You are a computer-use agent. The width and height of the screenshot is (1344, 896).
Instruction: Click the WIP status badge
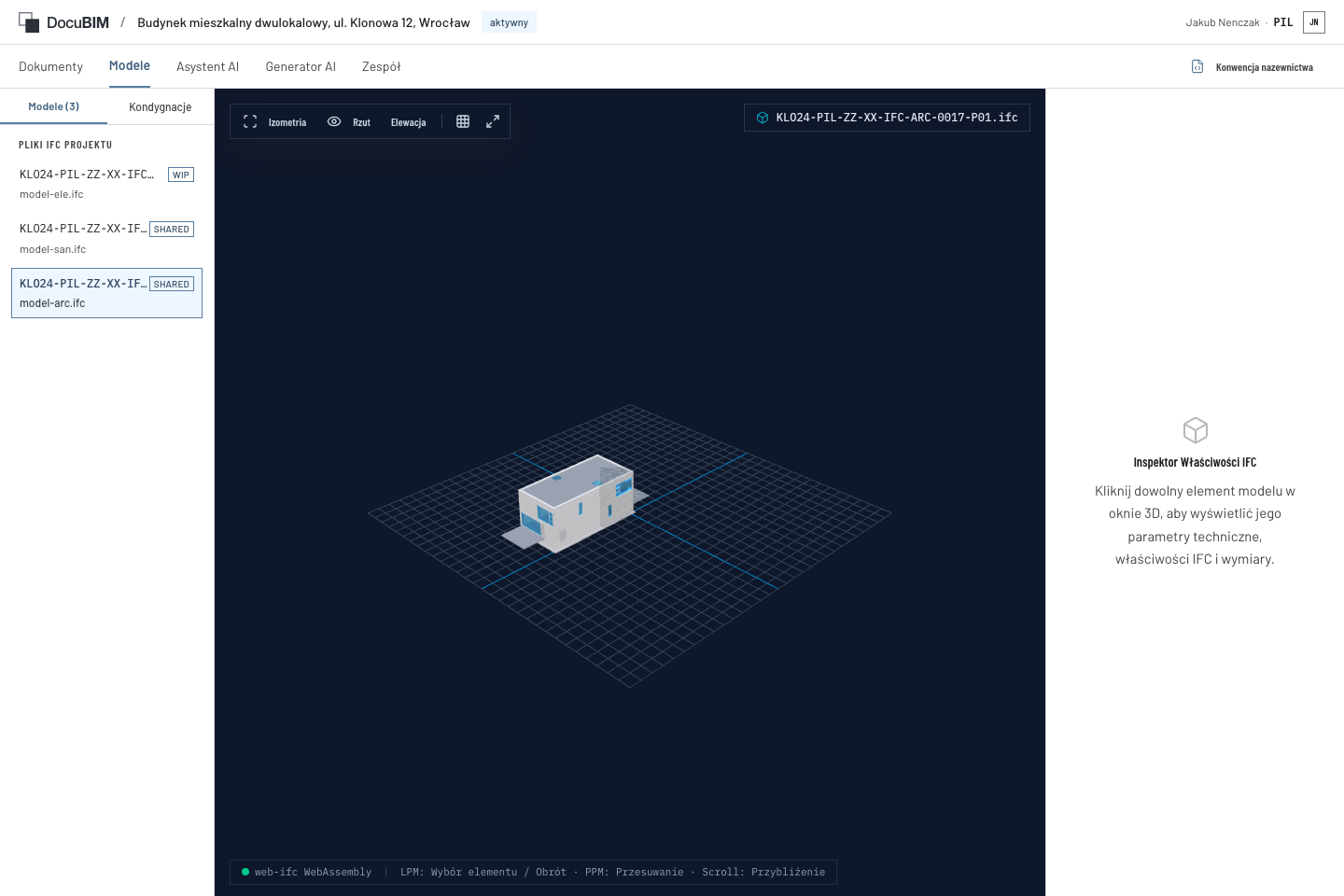tap(181, 175)
